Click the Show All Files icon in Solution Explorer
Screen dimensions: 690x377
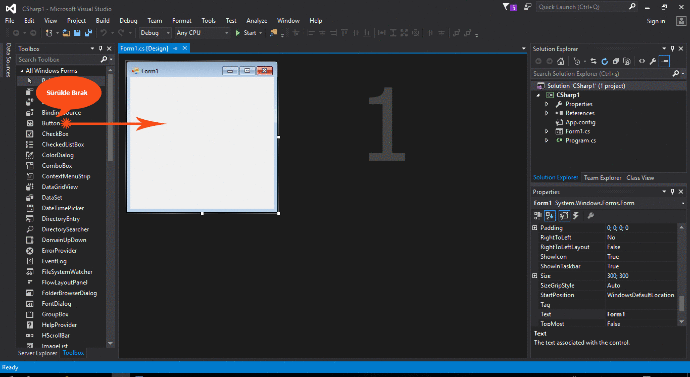click(x=627, y=61)
